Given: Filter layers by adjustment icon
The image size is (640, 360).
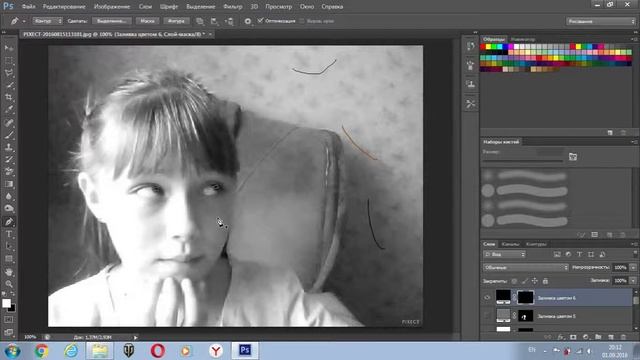Looking at the screenshot, I should click(x=568, y=254).
